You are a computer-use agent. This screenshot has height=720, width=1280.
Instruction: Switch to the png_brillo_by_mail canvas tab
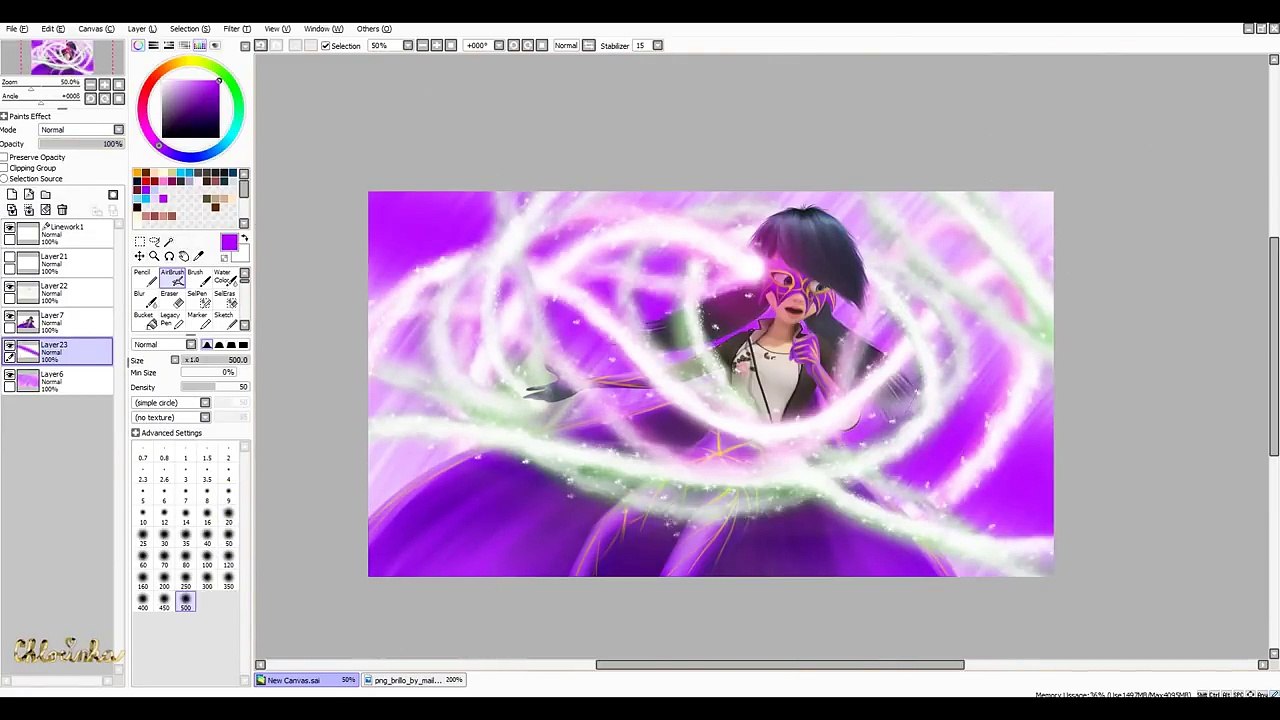[x=413, y=680]
